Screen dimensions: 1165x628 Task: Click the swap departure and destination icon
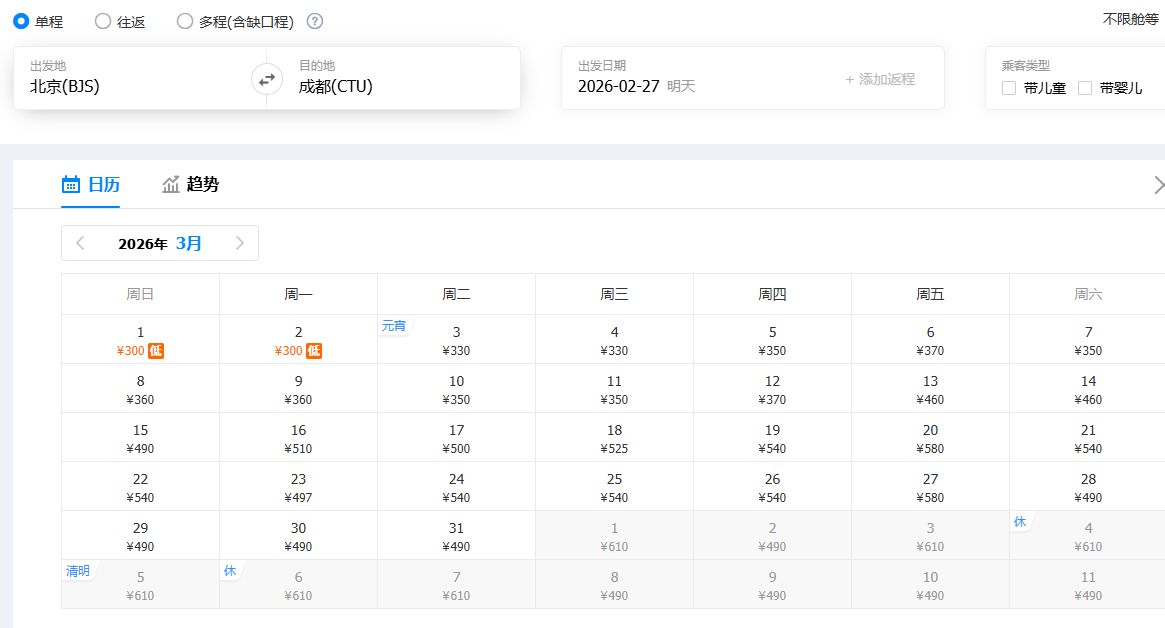[x=267, y=79]
